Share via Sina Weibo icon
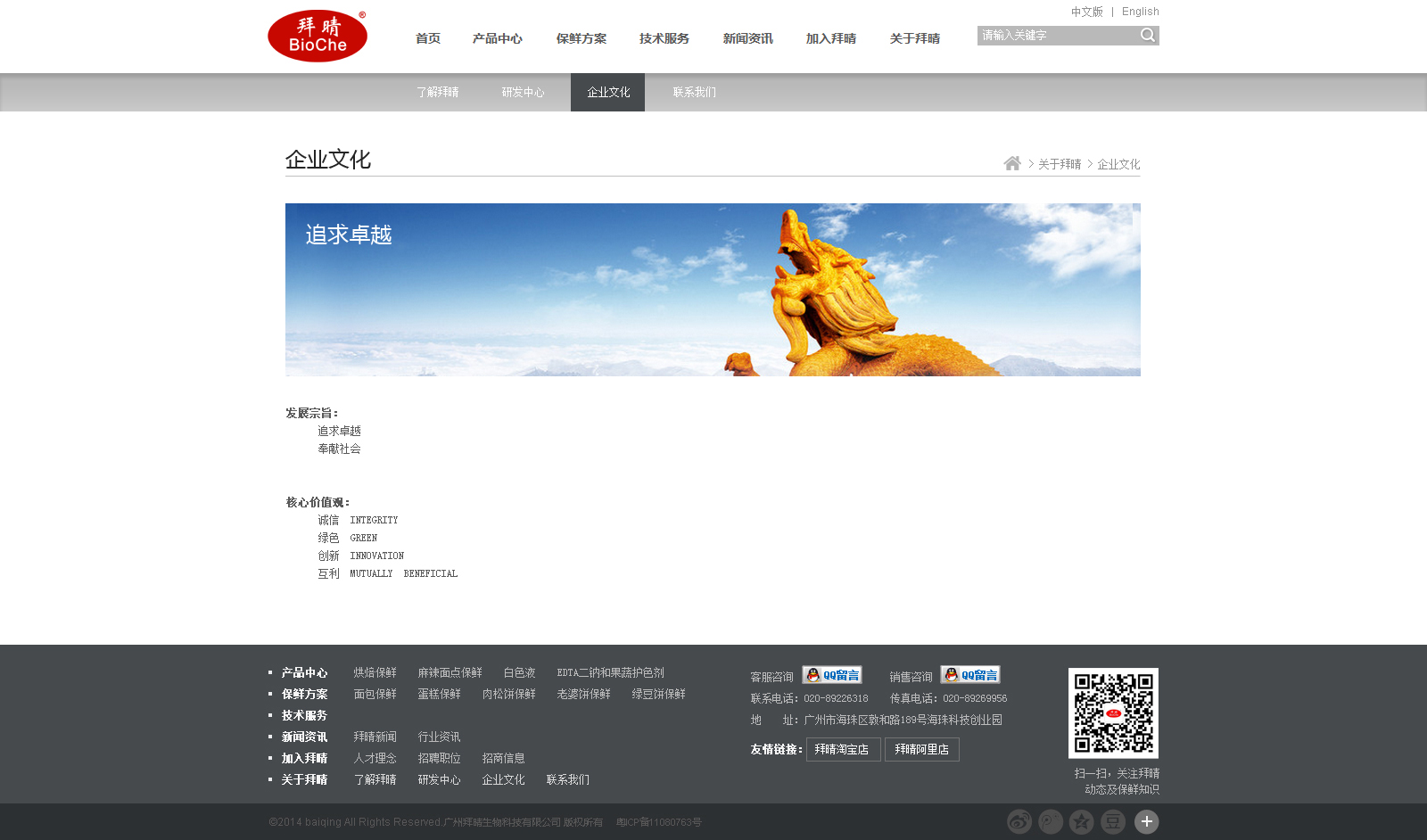This screenshot has height=840, width=1427. point(1019,821)
